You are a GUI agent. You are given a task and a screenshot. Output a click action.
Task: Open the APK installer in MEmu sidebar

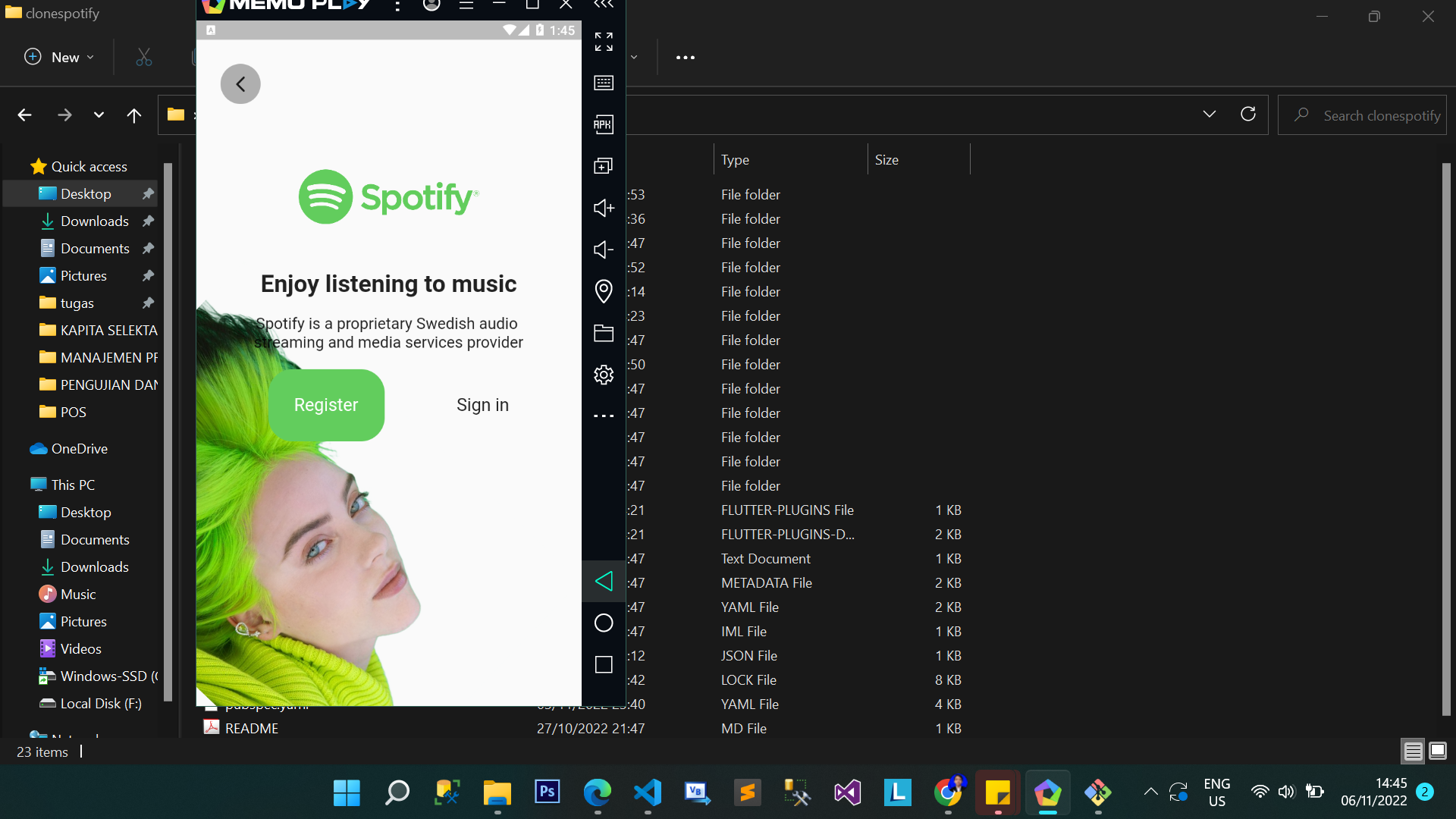coord(604,124)
